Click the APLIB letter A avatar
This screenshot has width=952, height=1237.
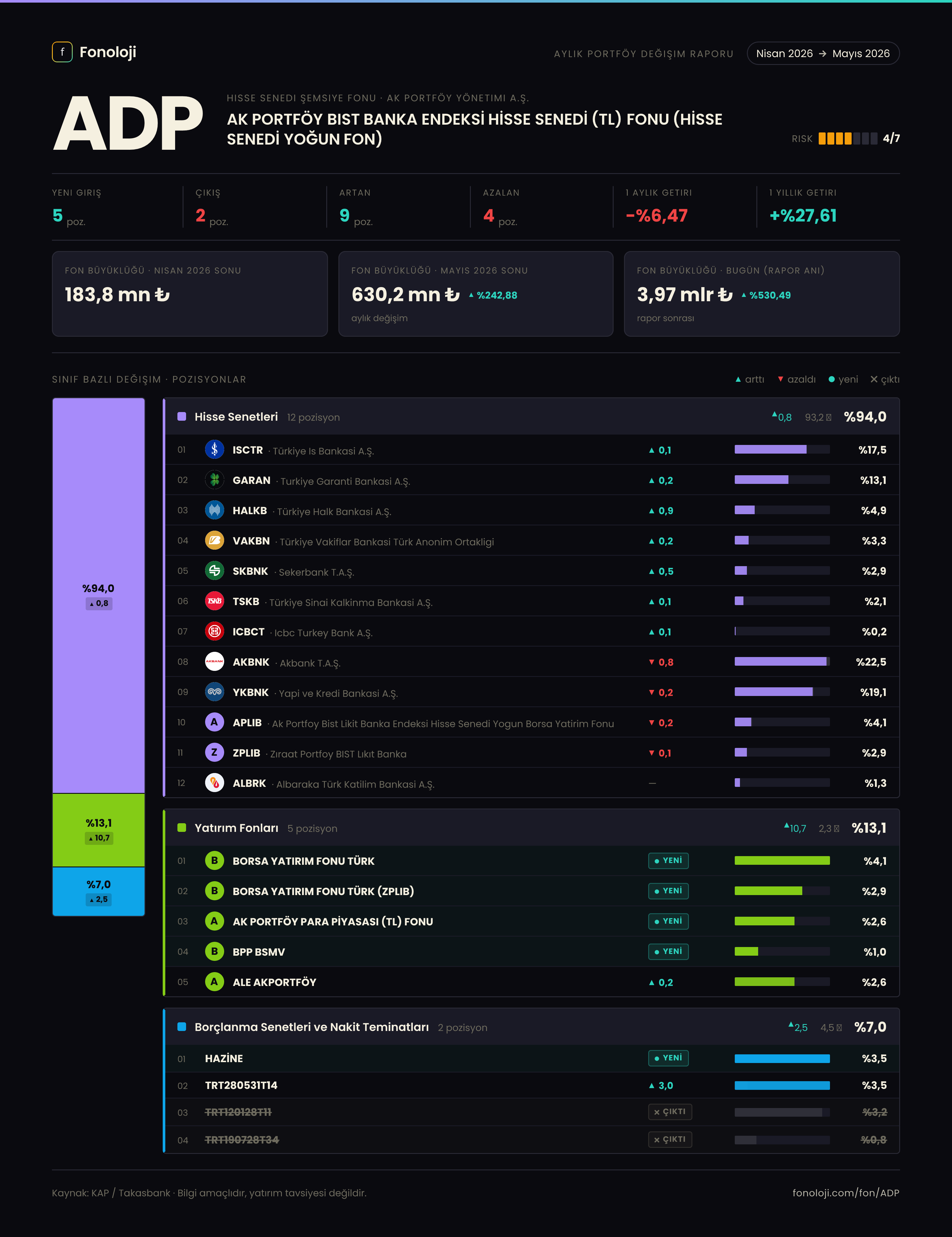(x=214, y=722)
